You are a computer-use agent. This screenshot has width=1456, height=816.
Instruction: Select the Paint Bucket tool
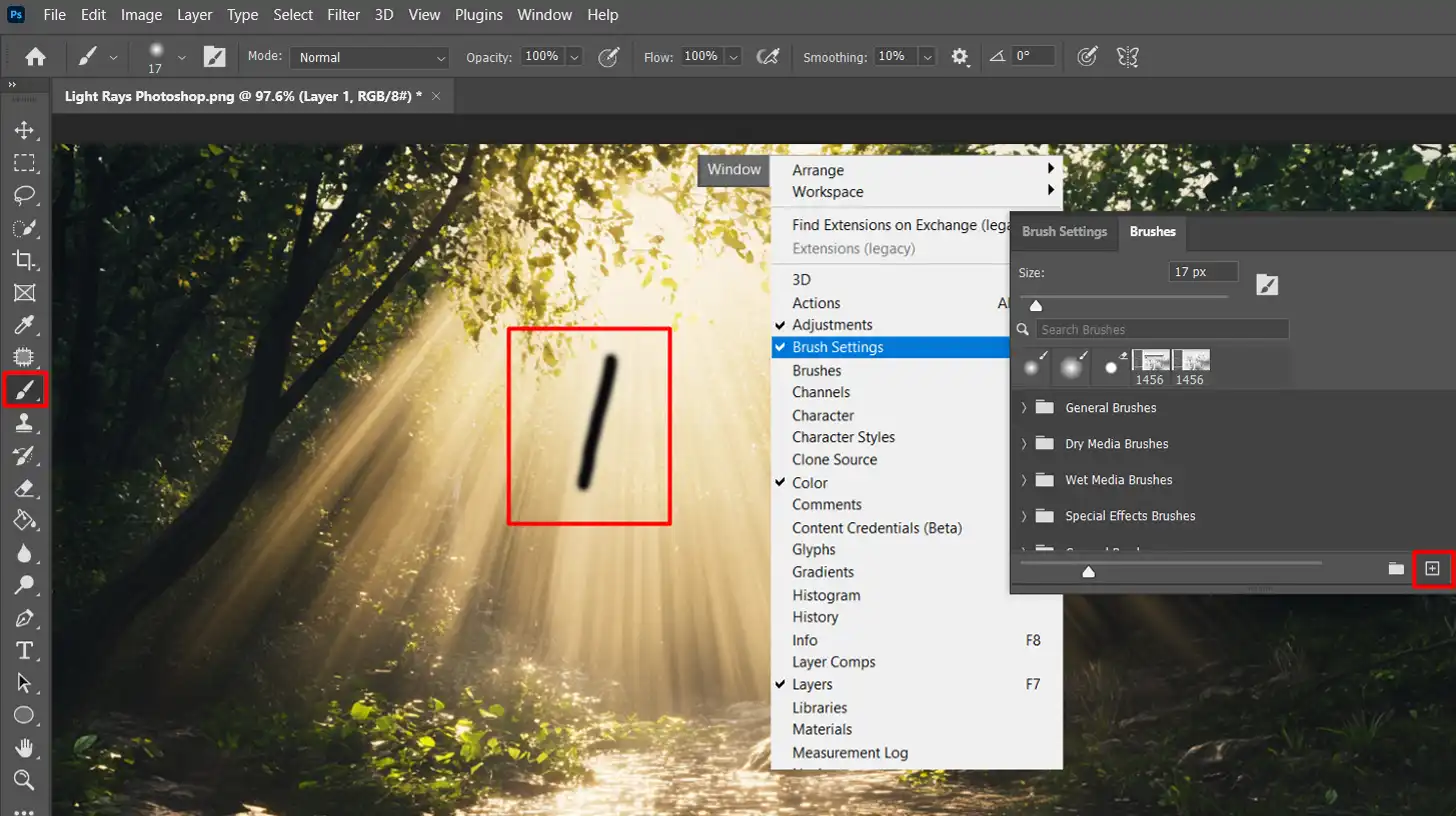[x=24, y=521]
